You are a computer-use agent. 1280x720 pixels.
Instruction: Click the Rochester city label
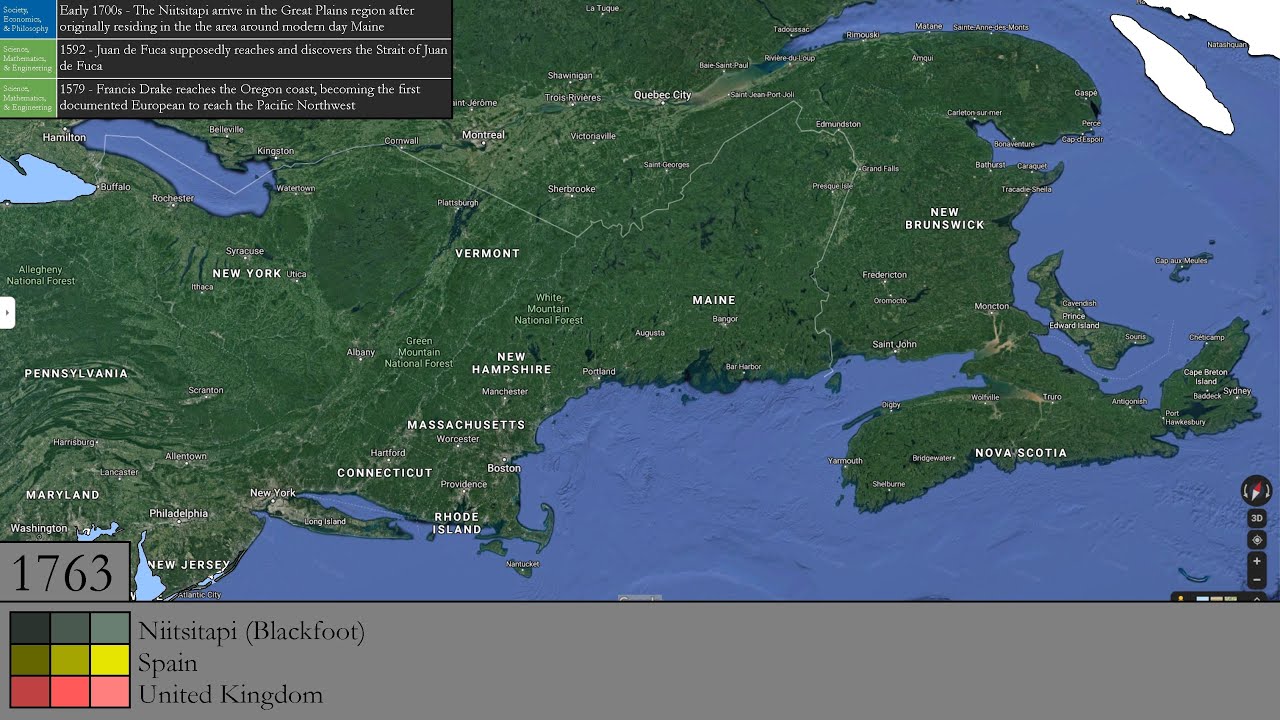(x=173, y=198)
